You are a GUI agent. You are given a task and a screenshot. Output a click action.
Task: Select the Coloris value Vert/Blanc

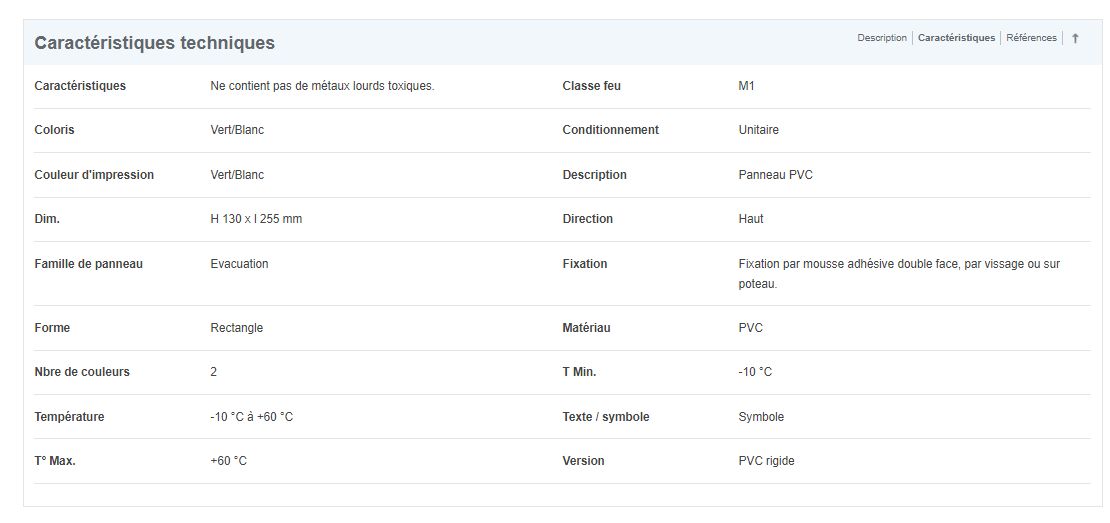237,130
